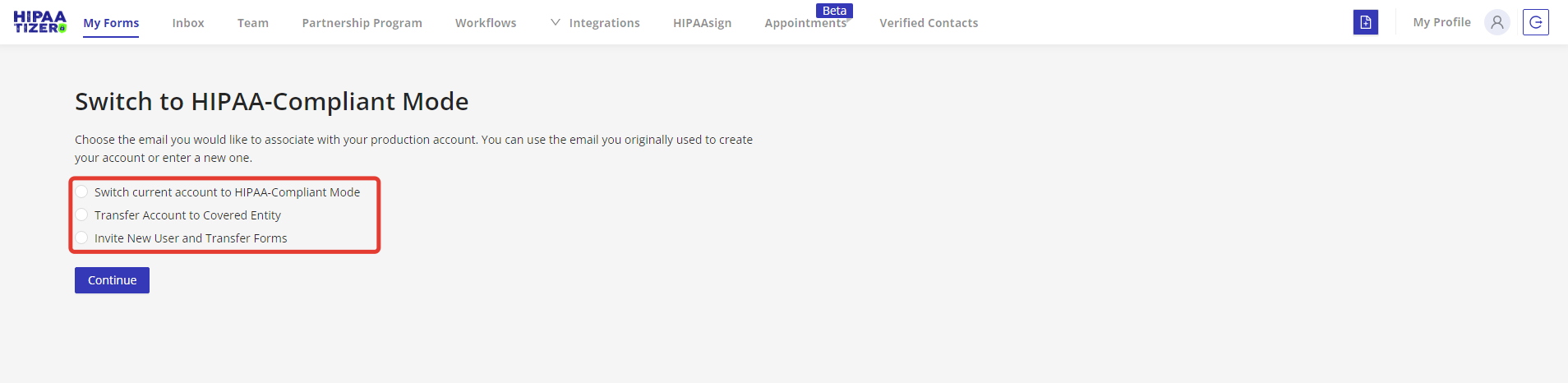Viewport: 1568px width, 383px height.
Task: Click the My Profile link
Action: 1441,22
